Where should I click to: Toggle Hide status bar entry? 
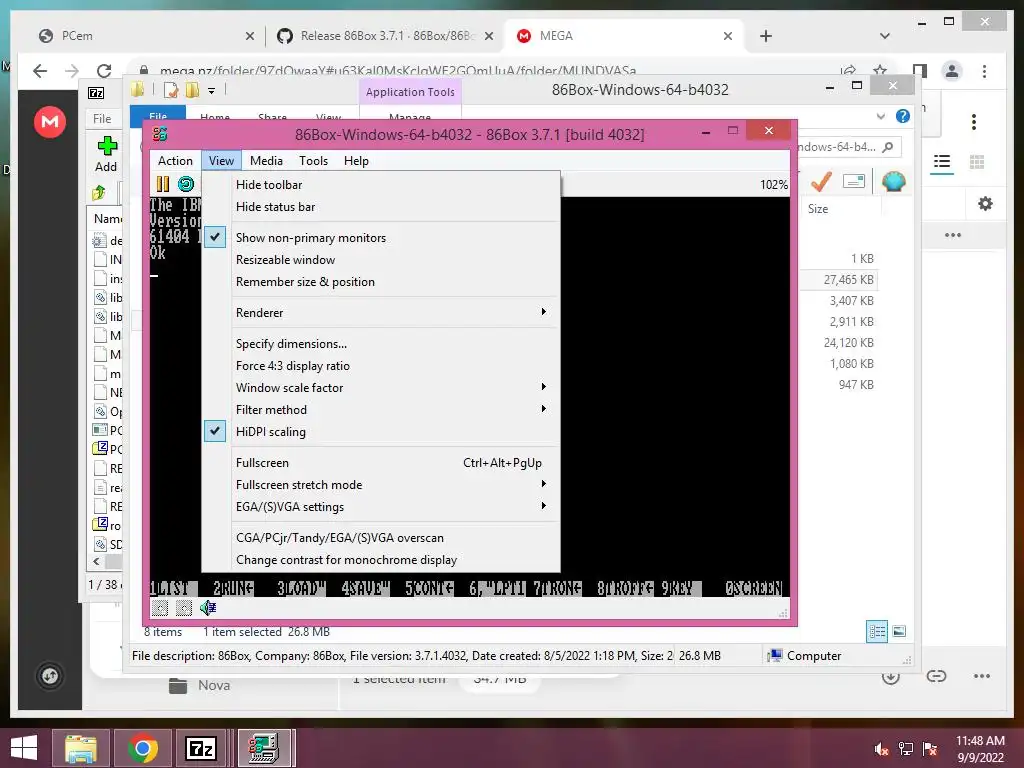click(x=381, y=207)
